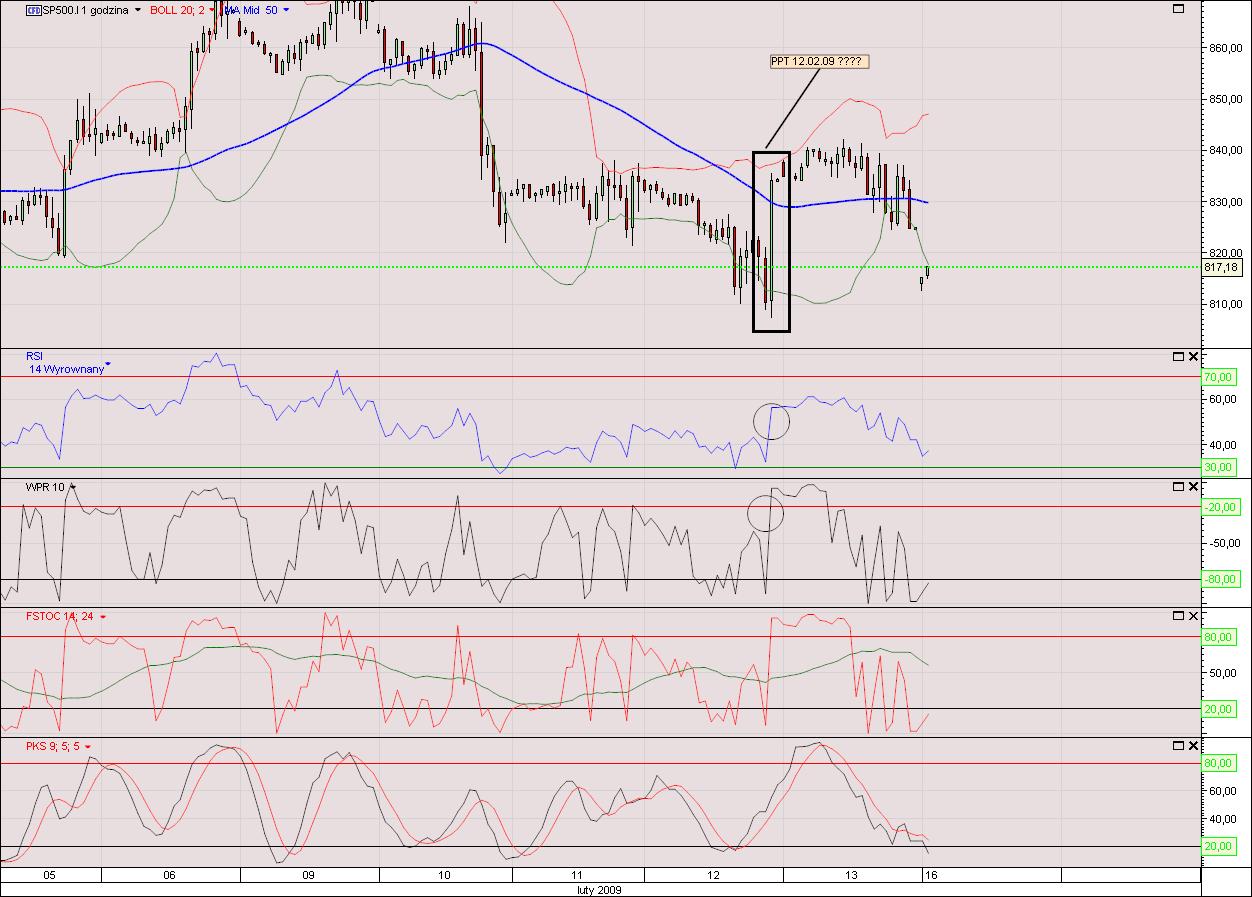Maximize the FSTOC indicator panel

[1178, 616]
